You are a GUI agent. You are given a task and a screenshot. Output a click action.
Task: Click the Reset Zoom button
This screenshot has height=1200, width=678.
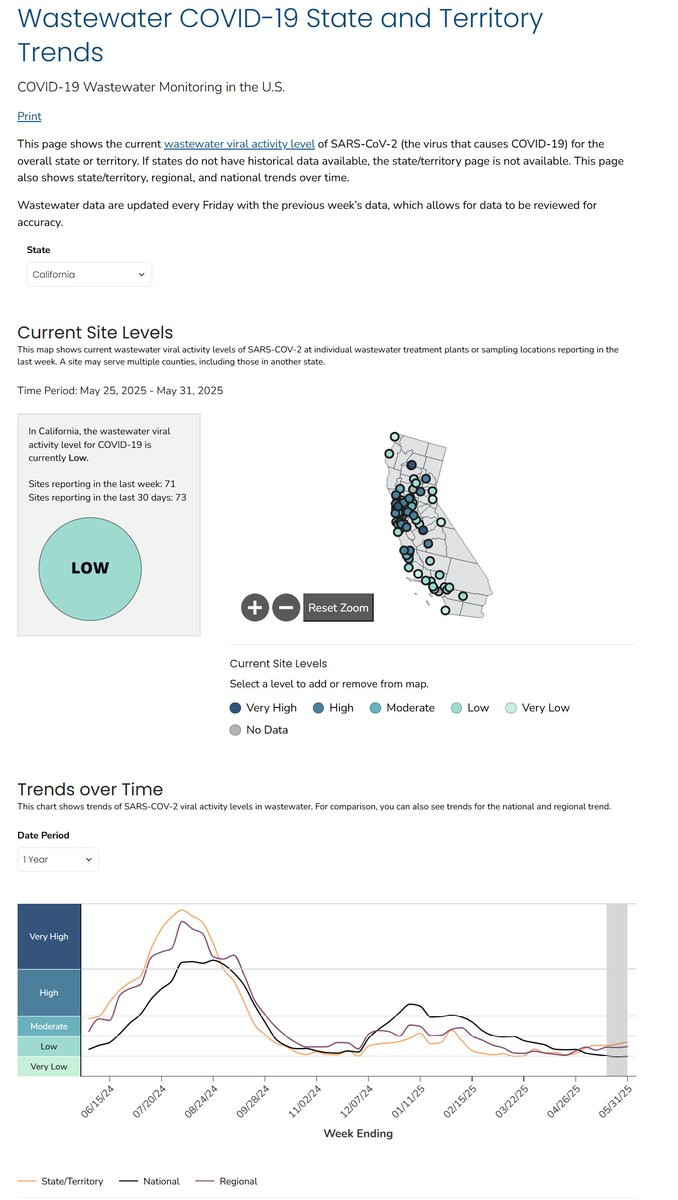(338, 607)
